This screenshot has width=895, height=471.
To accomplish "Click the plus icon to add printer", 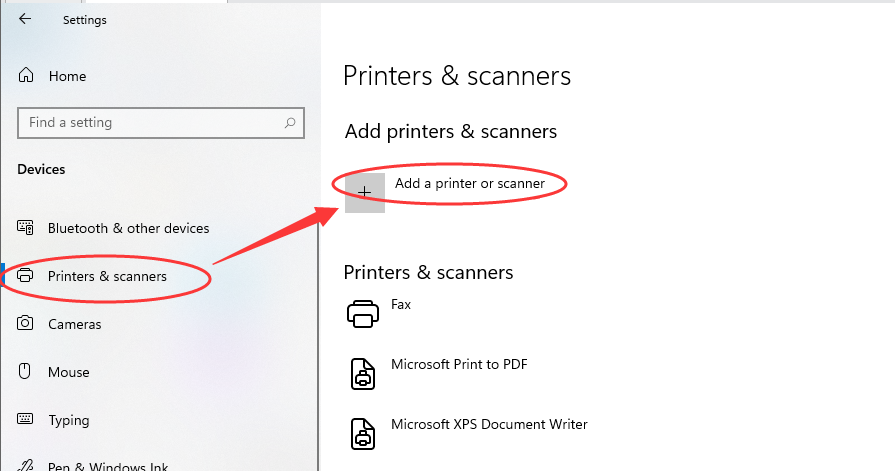I will pyautogui.click(x=365, y=192).
